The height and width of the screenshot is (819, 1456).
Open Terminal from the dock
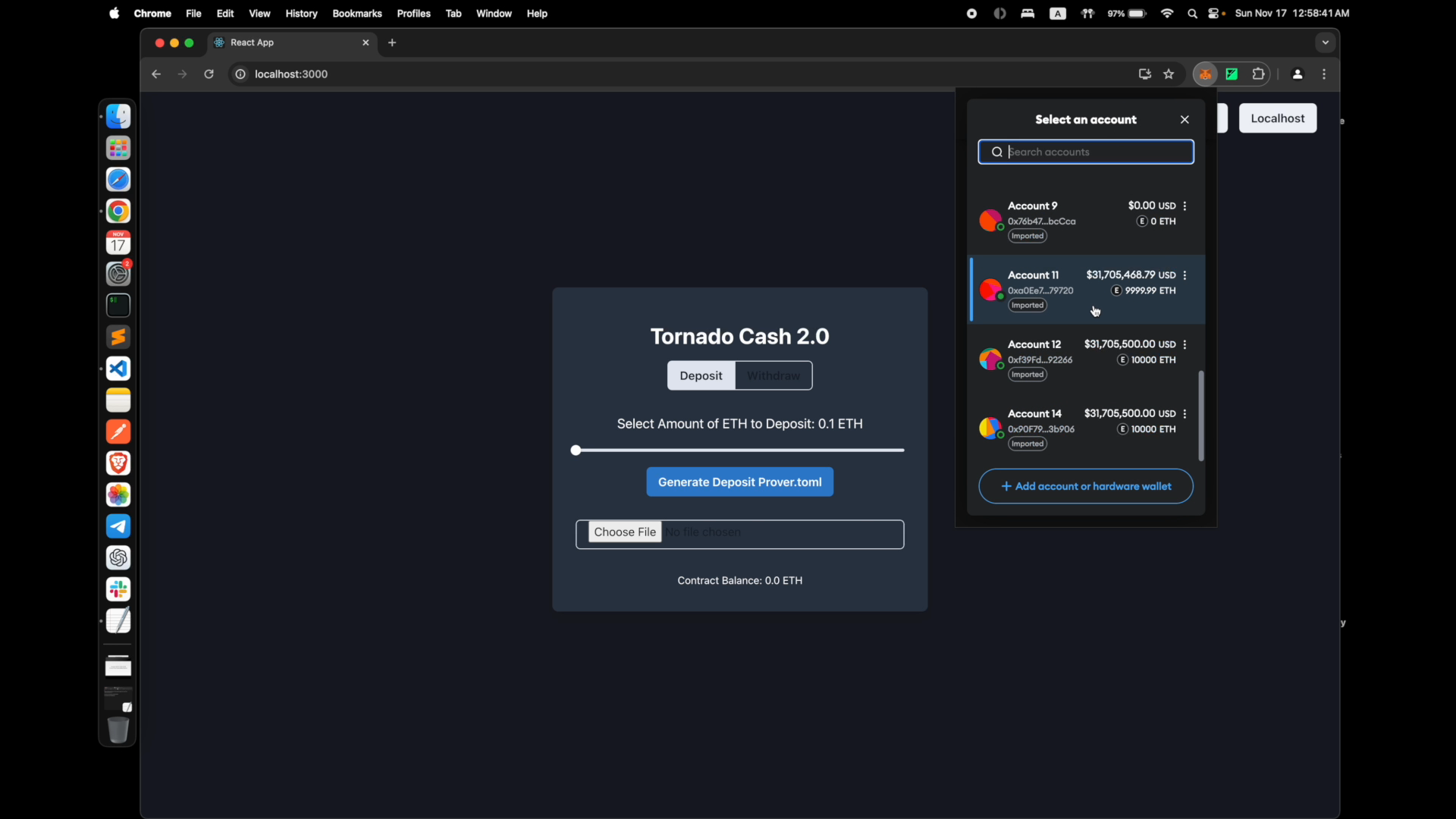[118, 306]
